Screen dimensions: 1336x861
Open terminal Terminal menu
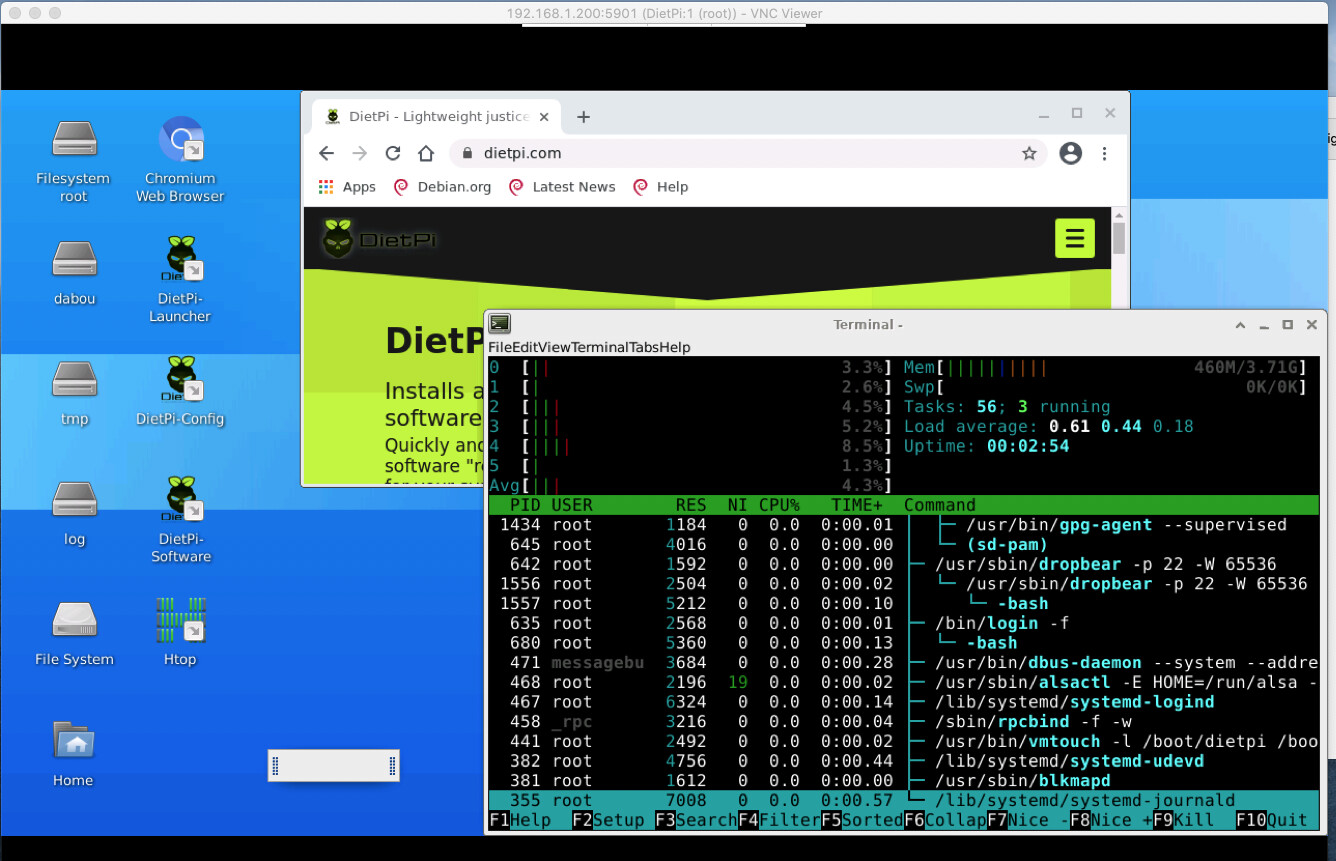coord(599,347)
